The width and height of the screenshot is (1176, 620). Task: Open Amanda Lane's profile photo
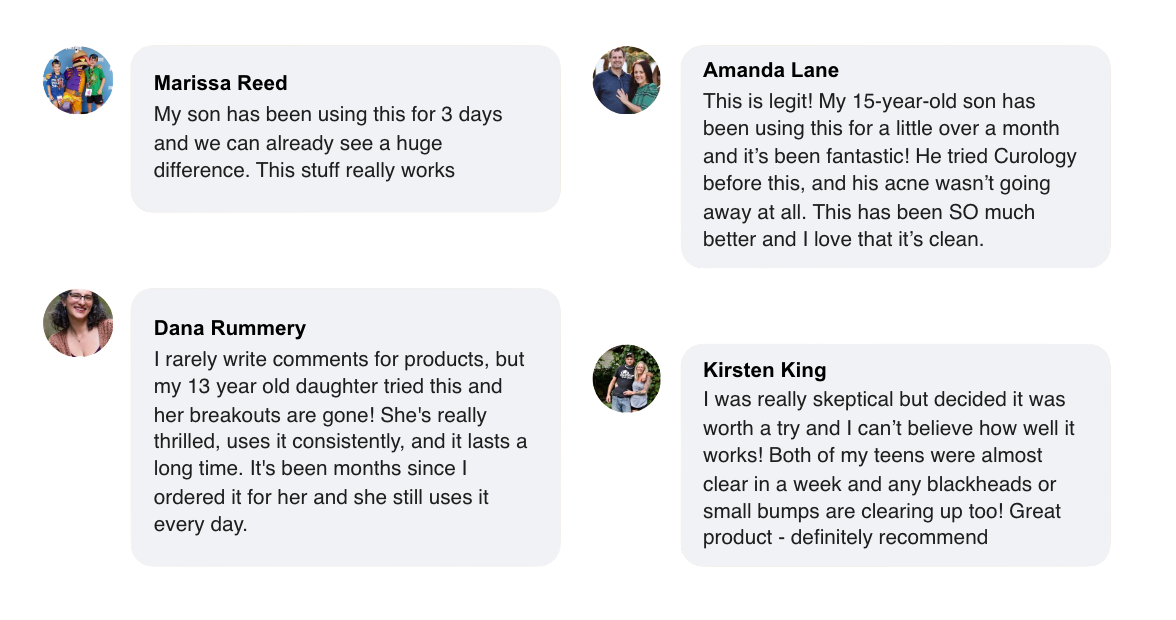[x=627, y=80]
